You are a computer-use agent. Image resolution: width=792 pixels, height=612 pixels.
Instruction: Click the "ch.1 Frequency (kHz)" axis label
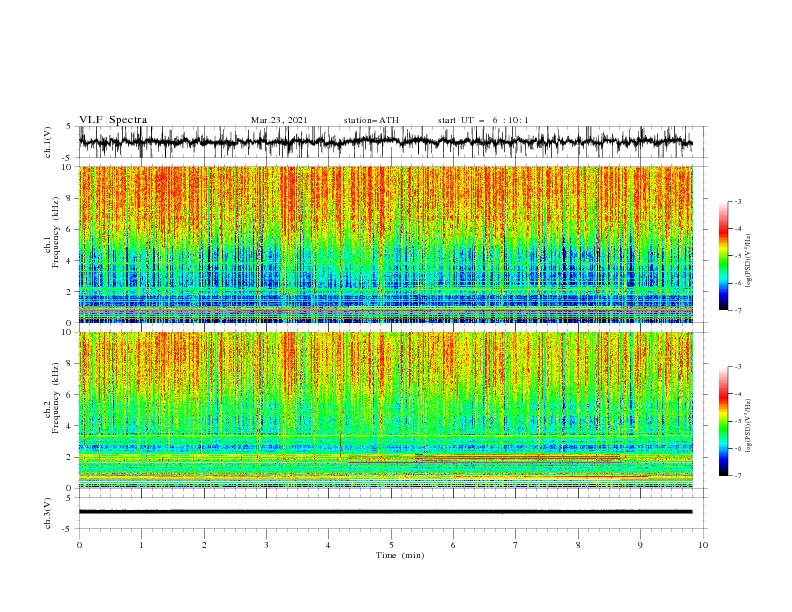[52, 232]
